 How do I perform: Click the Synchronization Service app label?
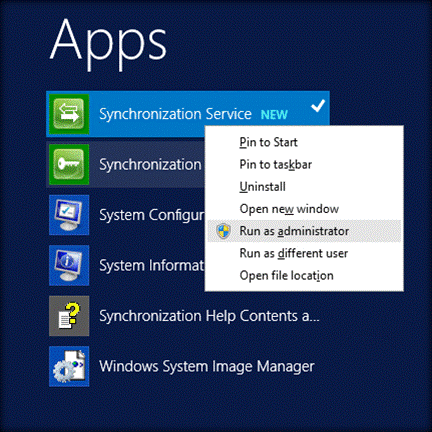click(175, 114)
